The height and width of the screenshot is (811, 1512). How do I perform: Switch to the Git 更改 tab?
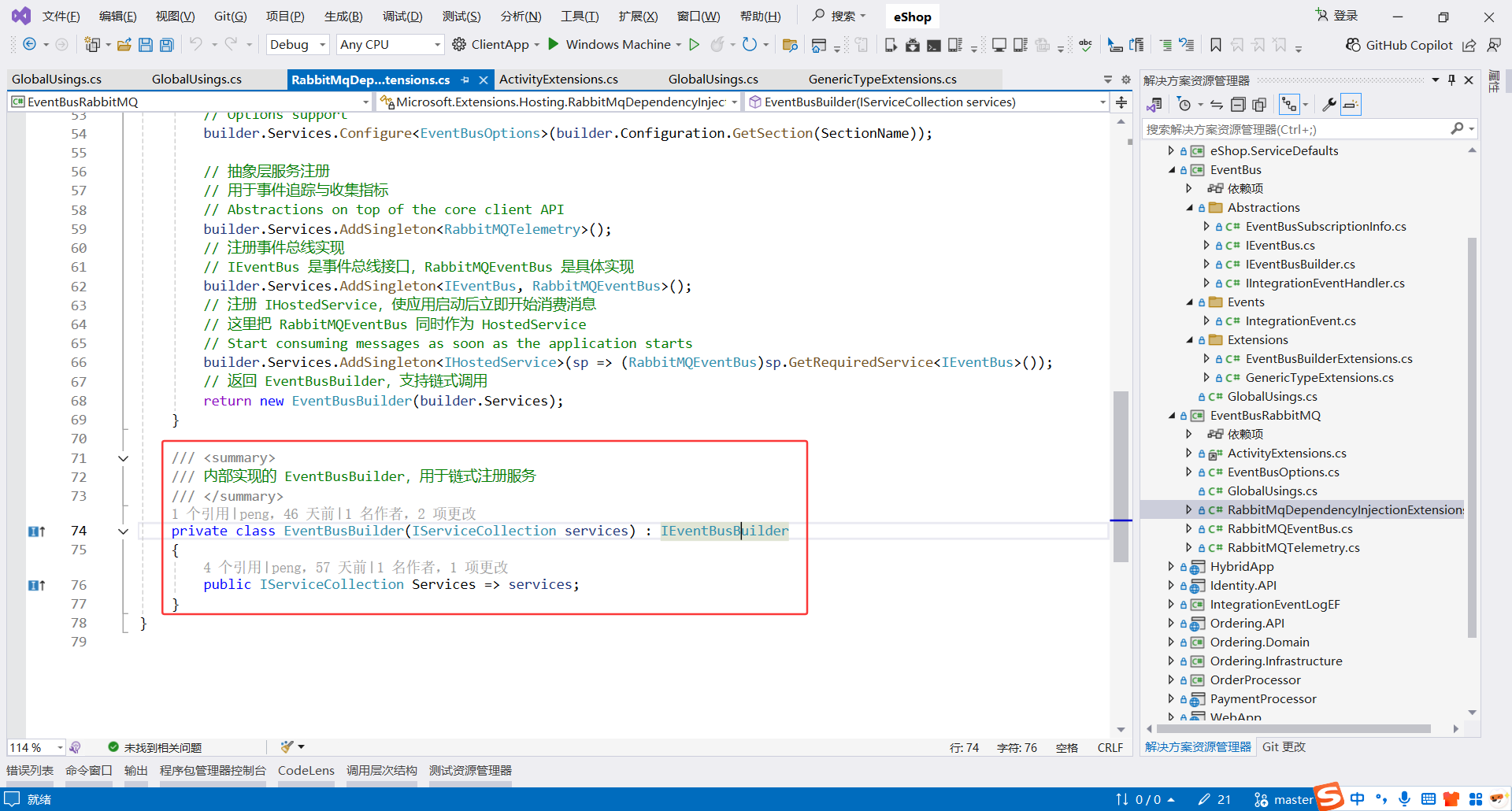point(1284,747)
